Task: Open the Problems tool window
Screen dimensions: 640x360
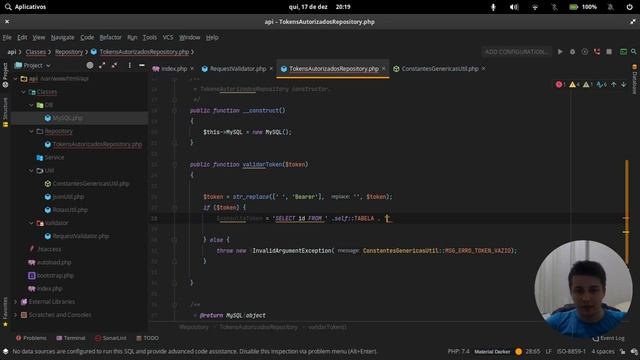Action: click(x=31, y=338)
